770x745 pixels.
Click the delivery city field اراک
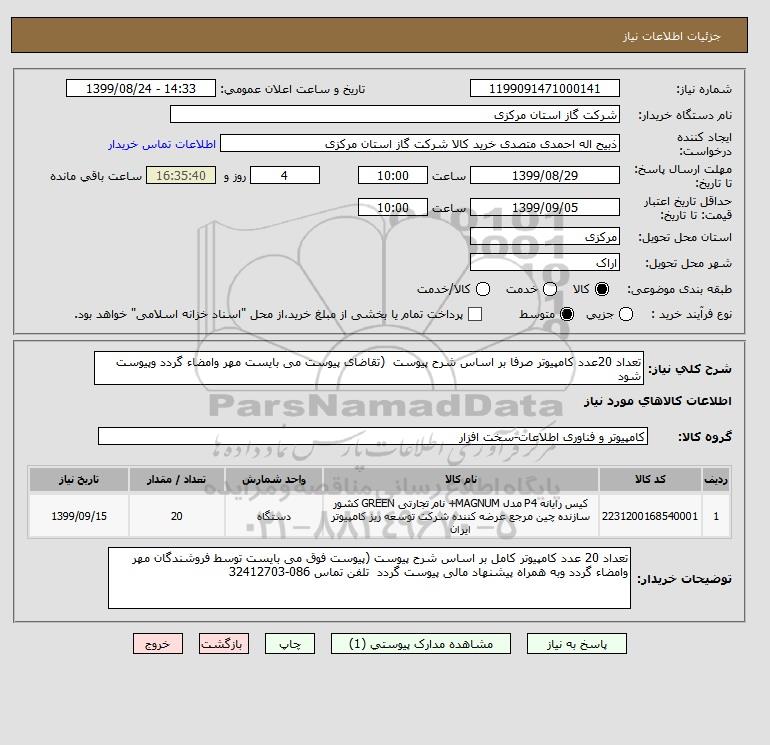(545, 263)
